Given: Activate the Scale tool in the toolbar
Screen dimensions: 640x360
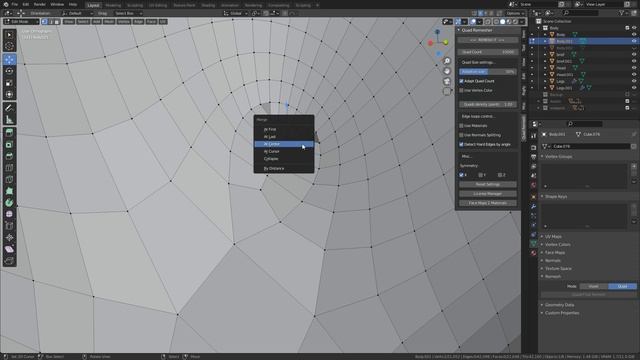Looking at the screenshot, I should 9,83.
